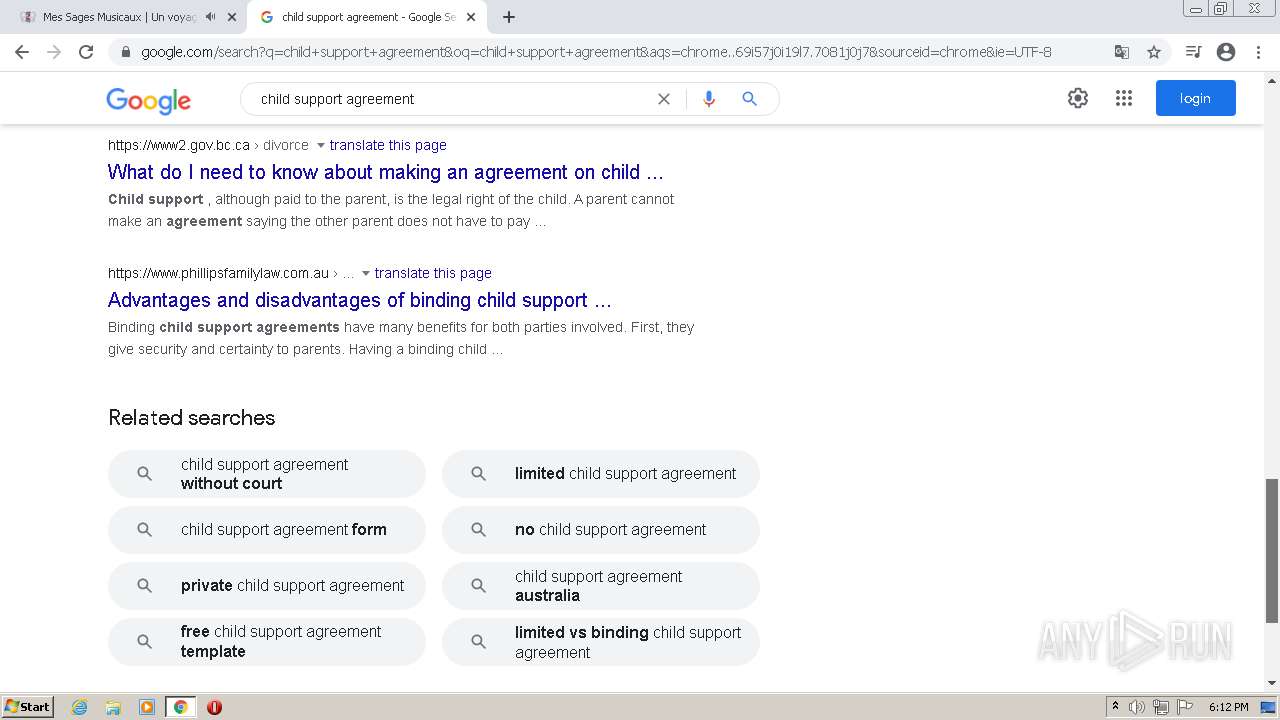1280x720 pixels.
Task: Open 'Advantages and disadvantages of binding child support' result
Action: (x=360, y=300)
